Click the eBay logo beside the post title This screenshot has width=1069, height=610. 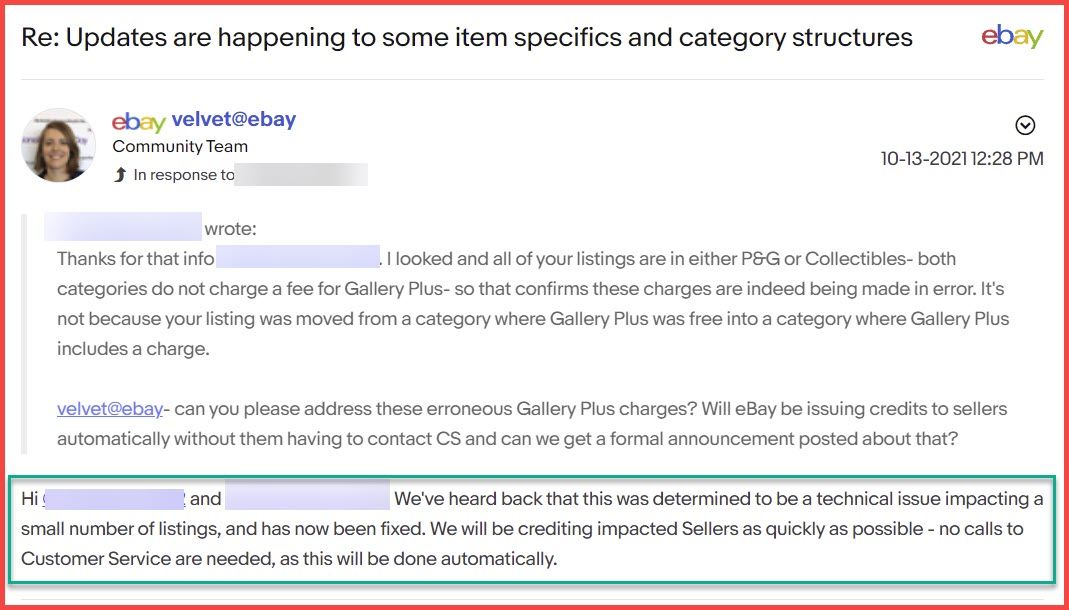coord(1012,36)
